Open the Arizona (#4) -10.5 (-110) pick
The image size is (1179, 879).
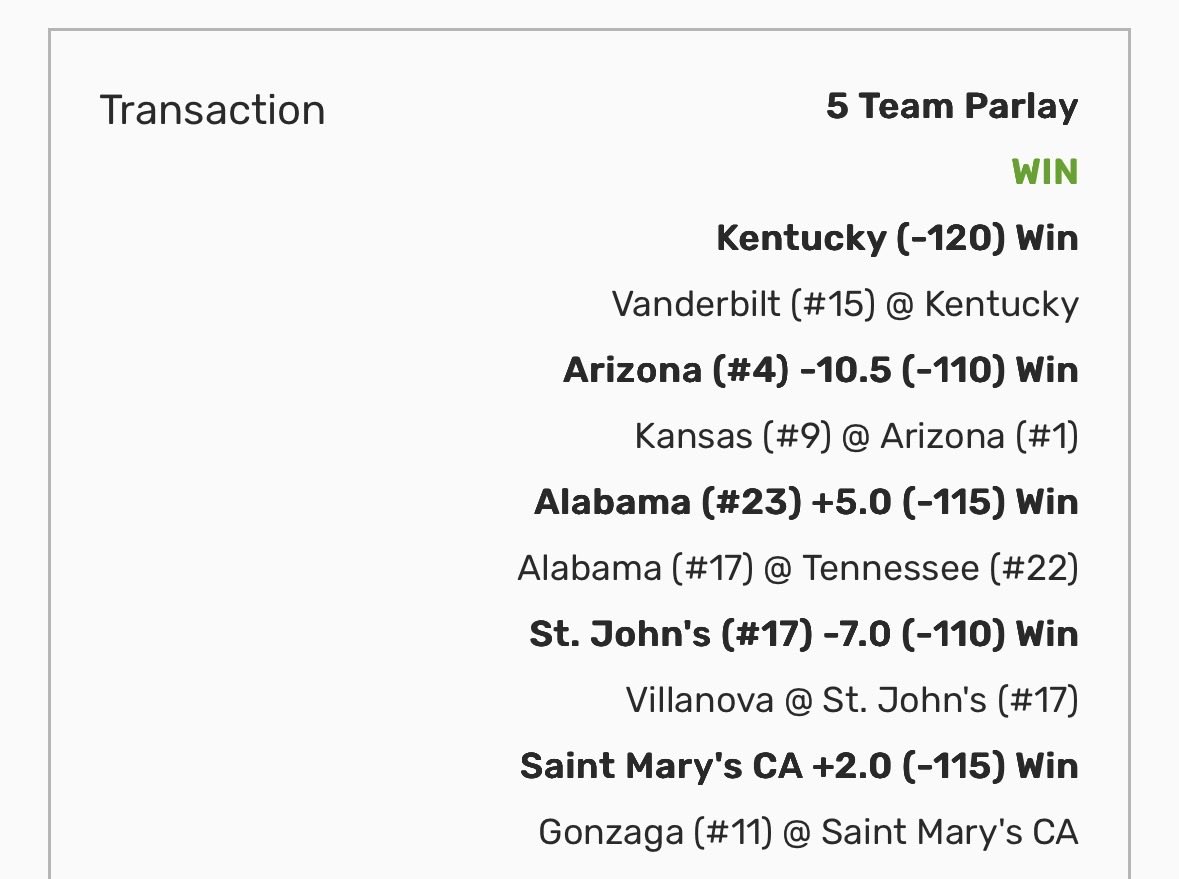(821, 370)
